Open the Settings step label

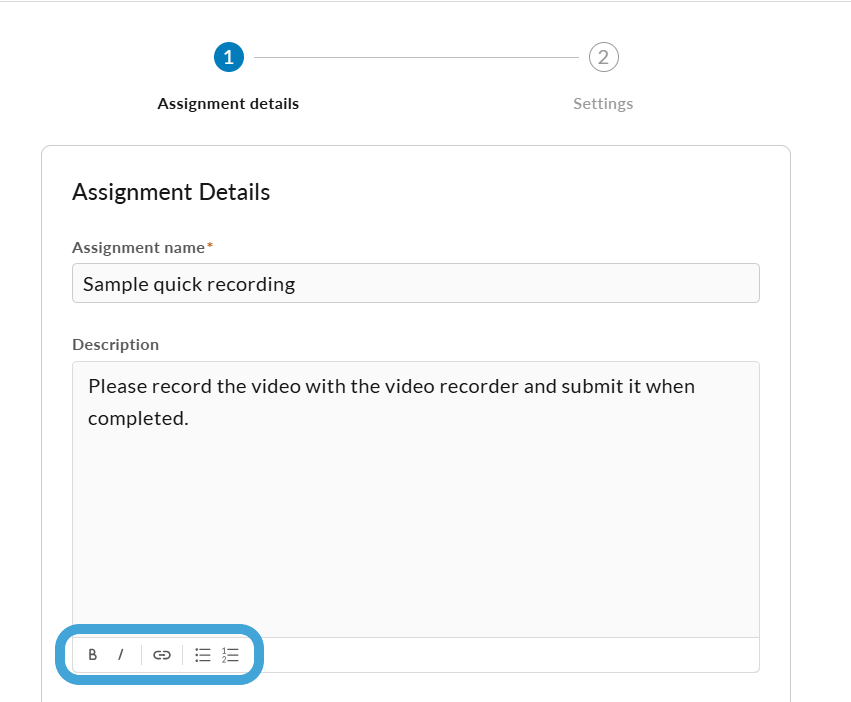pos(603,104)
